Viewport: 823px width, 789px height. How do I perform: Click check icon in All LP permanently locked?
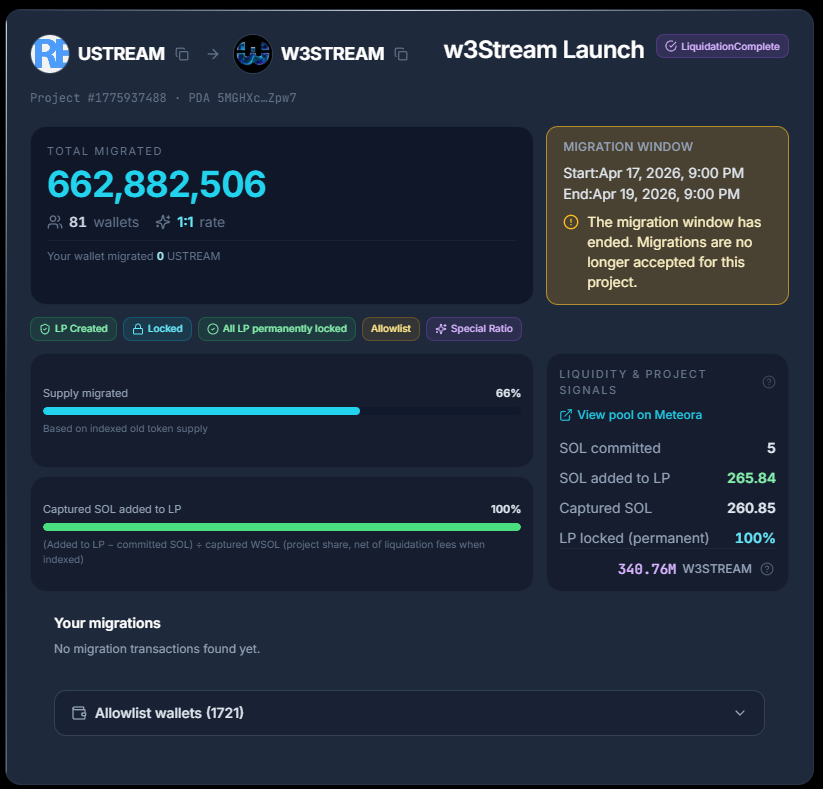(213, 329)
